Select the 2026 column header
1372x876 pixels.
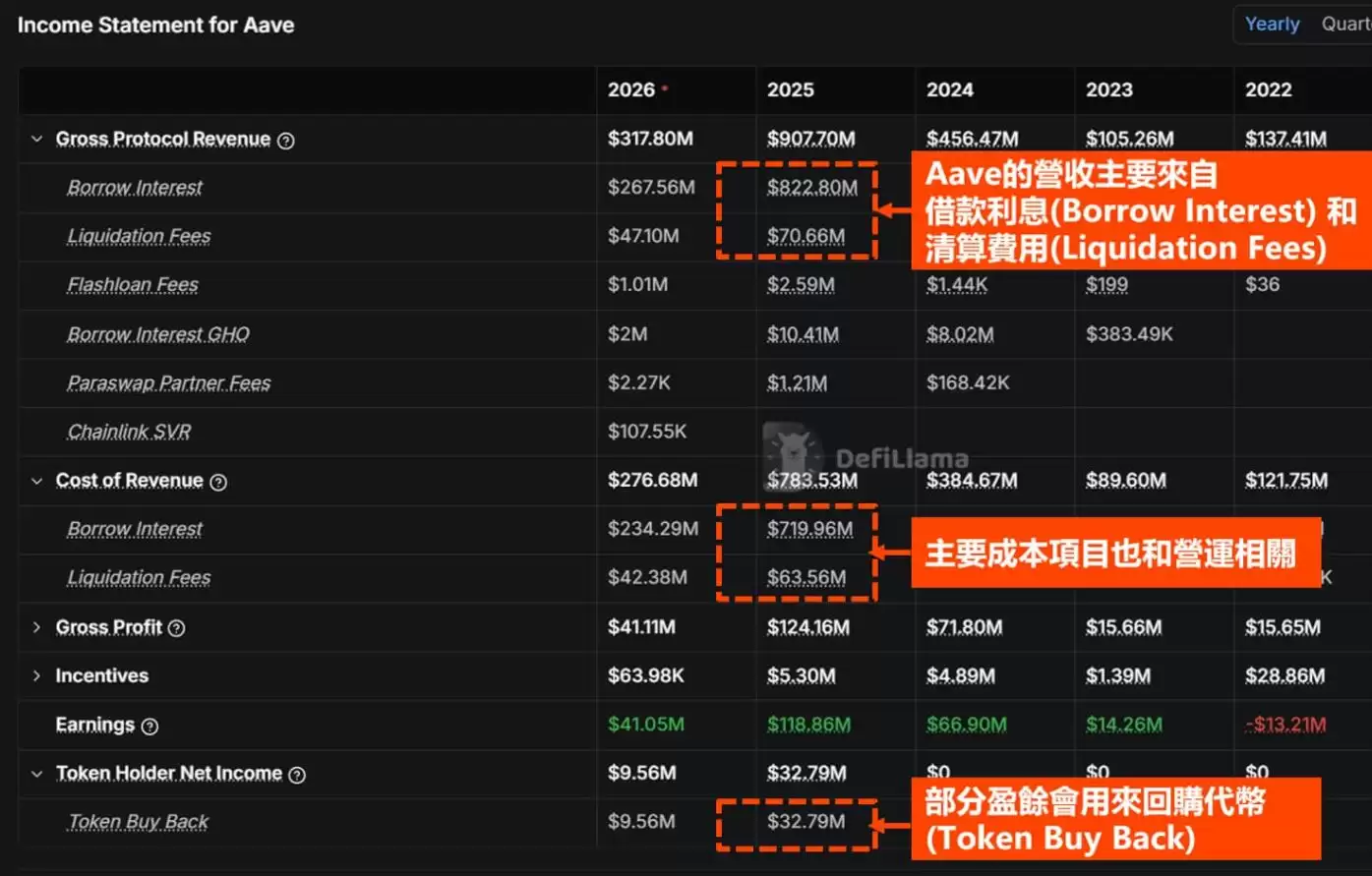click(631, 89)
